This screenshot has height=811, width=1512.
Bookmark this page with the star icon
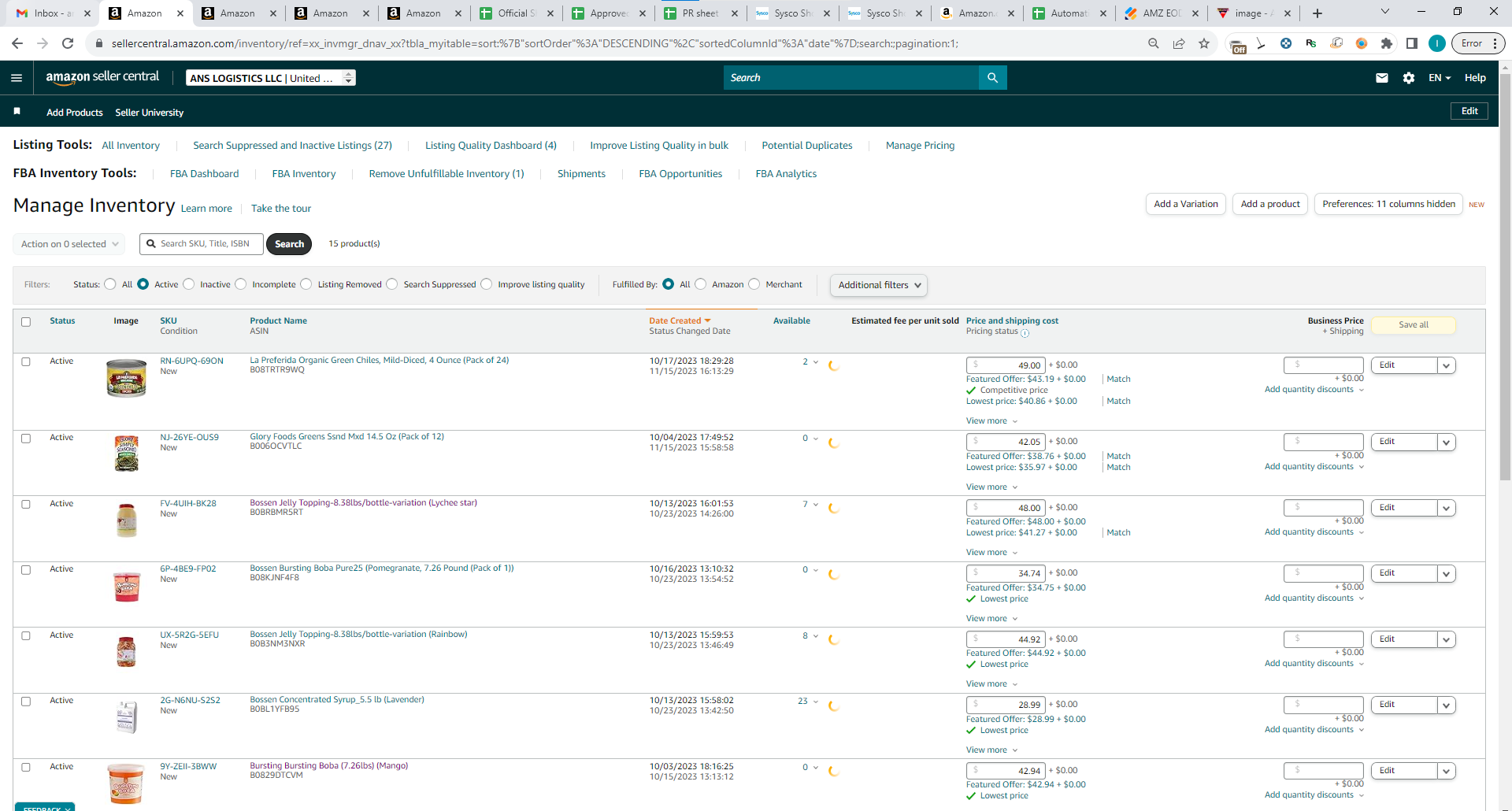[x=1204, y=43]
